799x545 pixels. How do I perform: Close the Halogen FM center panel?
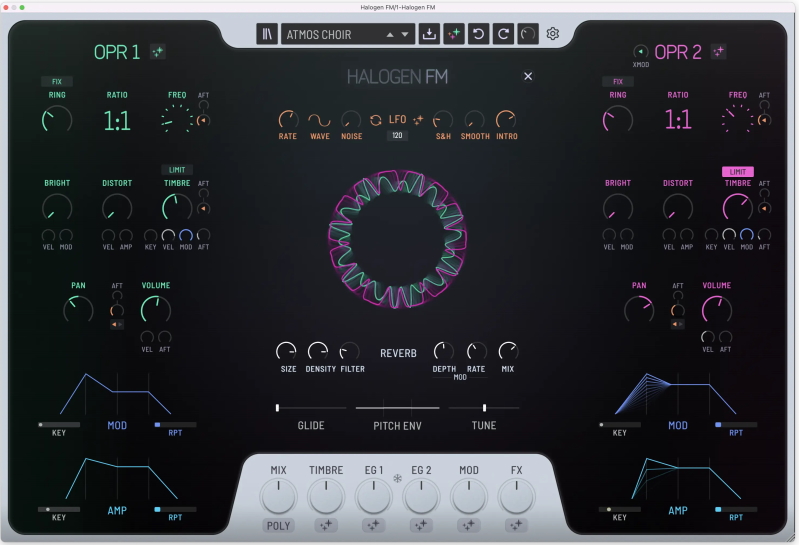coord(528,76)
